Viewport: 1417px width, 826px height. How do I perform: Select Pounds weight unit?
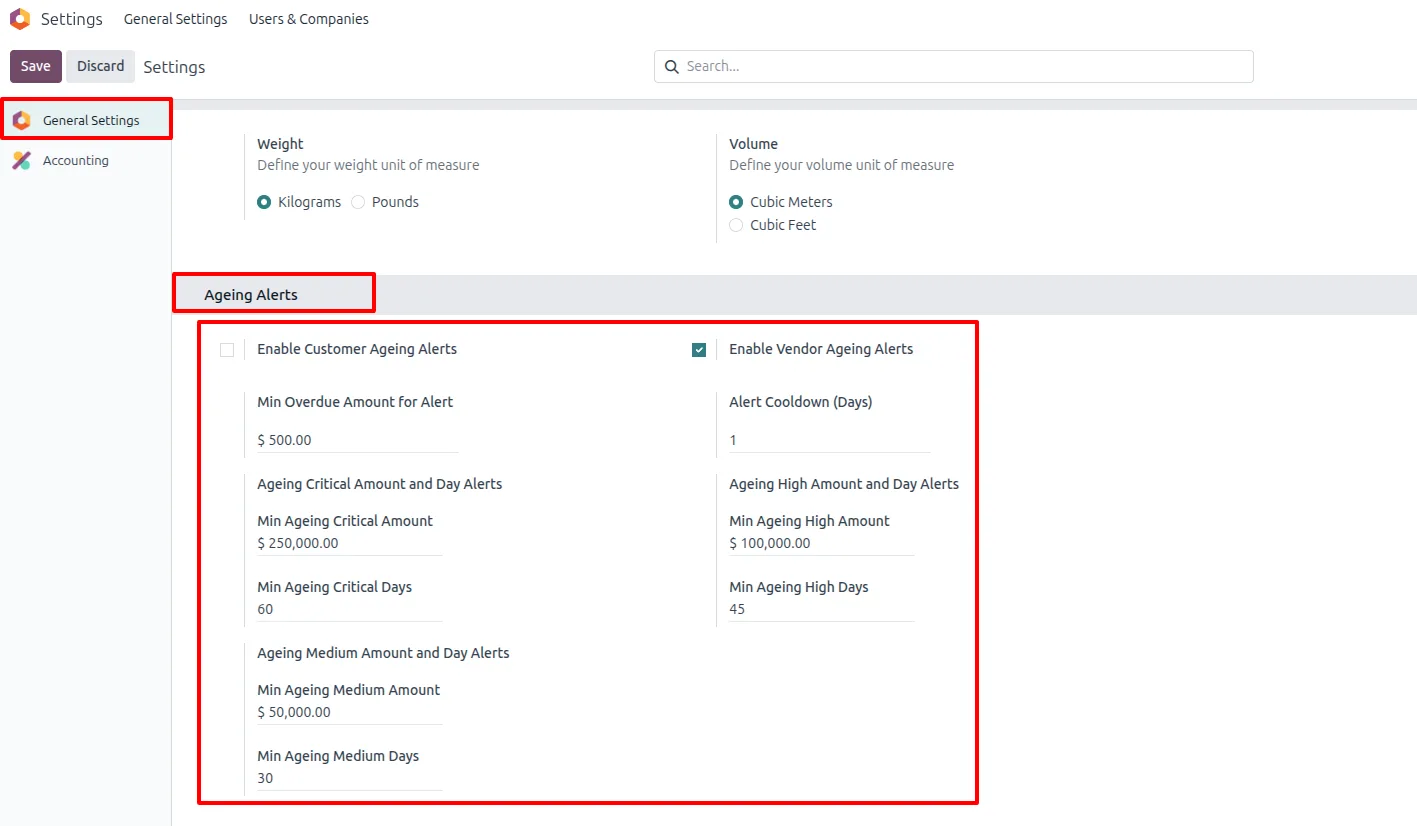[358, 202]
